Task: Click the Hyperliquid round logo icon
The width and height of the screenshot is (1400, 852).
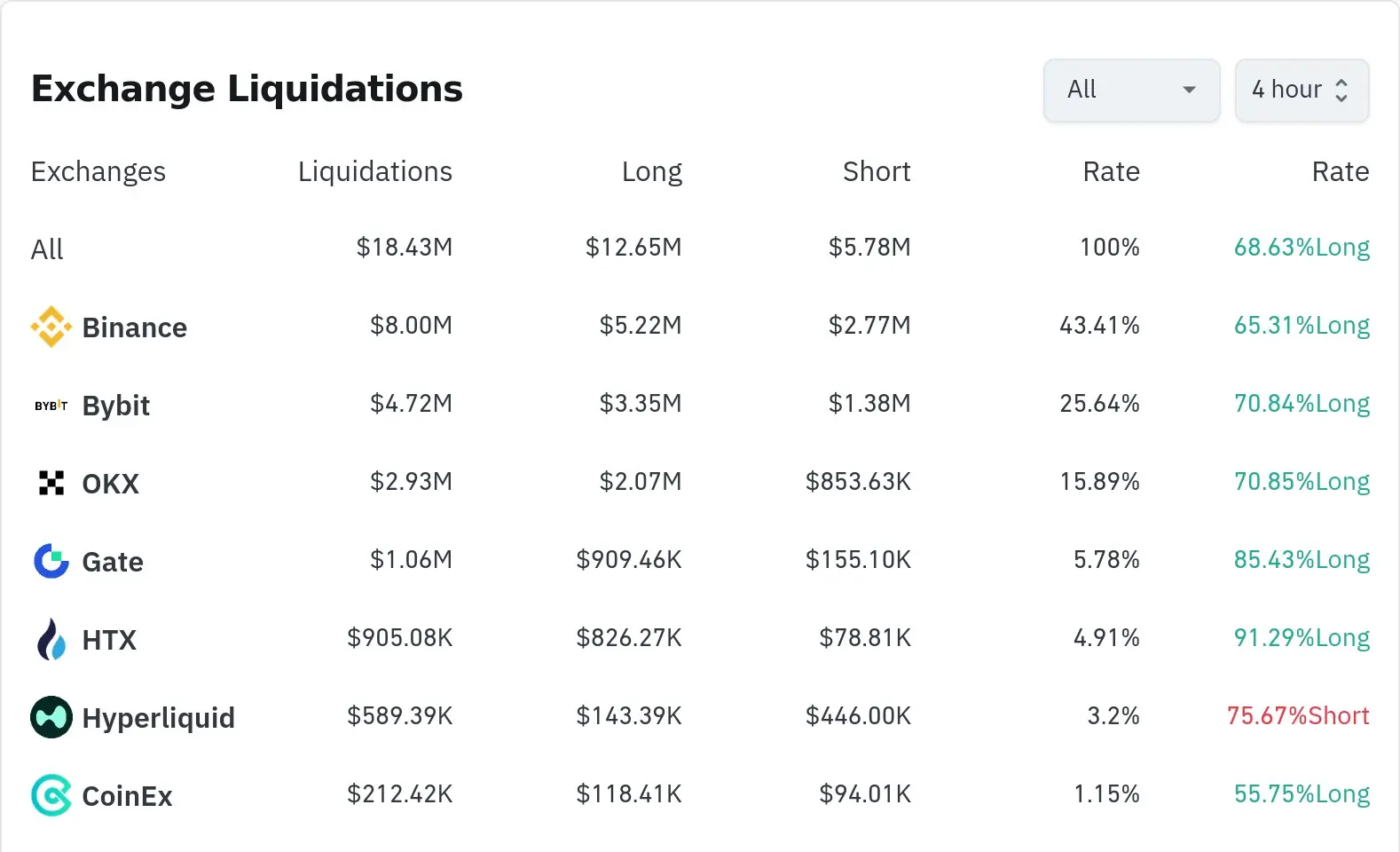Action: point(51,717)
